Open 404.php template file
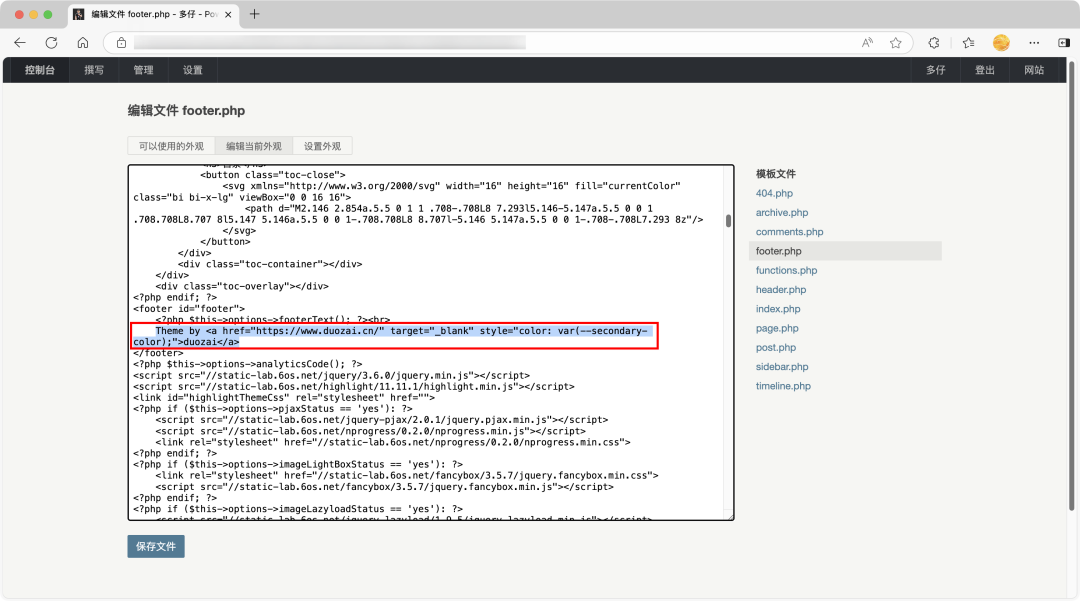 [x=774, y=193]
